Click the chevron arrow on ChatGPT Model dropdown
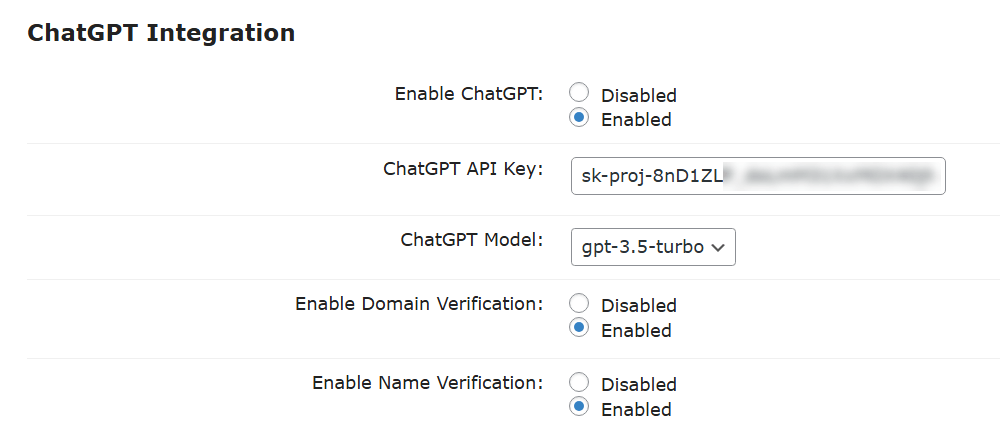This screenshot has height=440, width=1000. tap(718, 247)
